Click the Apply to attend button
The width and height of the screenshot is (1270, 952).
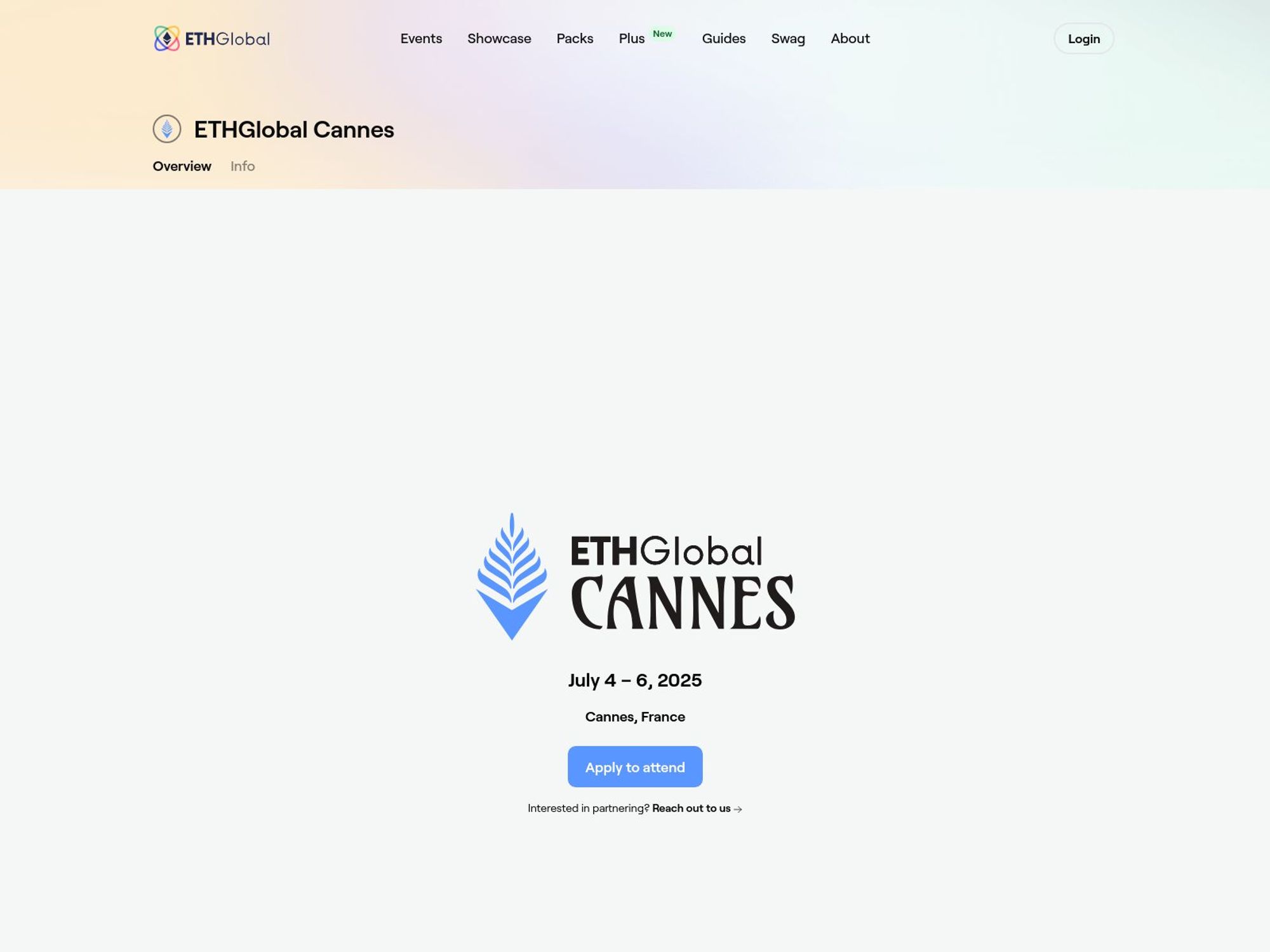[x=635, y=767]
